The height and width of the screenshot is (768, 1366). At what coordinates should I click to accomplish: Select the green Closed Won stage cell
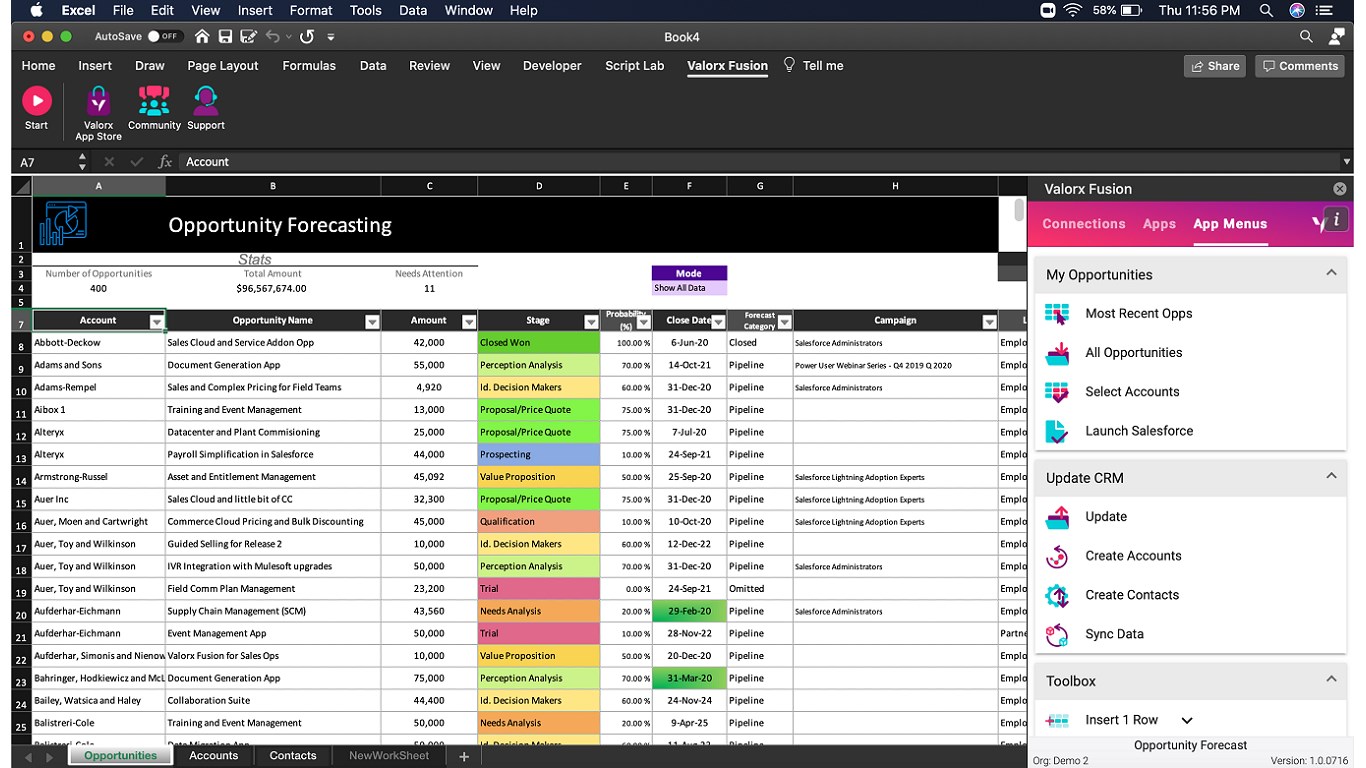539,343
